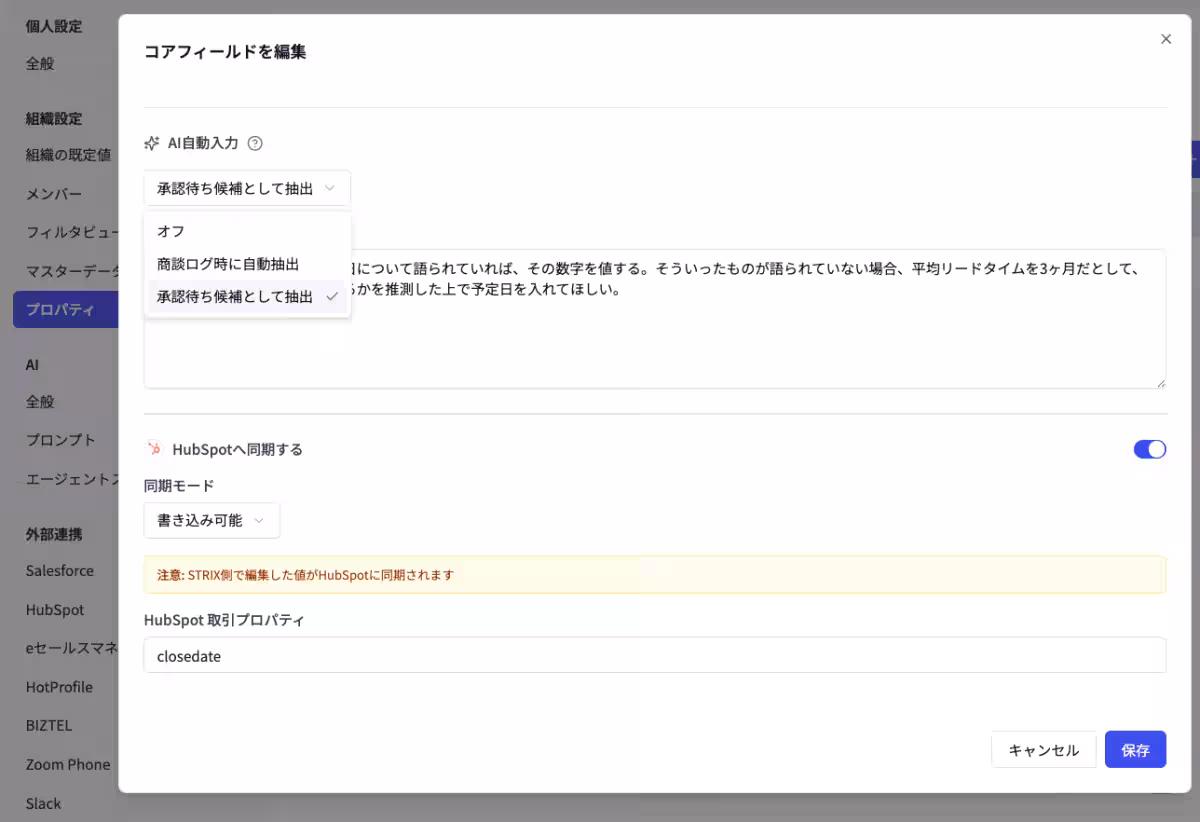The width and height of the screenshot is (1200, 822).
Task: Click the キャンセル button
Action: [x=1043, y=750]
